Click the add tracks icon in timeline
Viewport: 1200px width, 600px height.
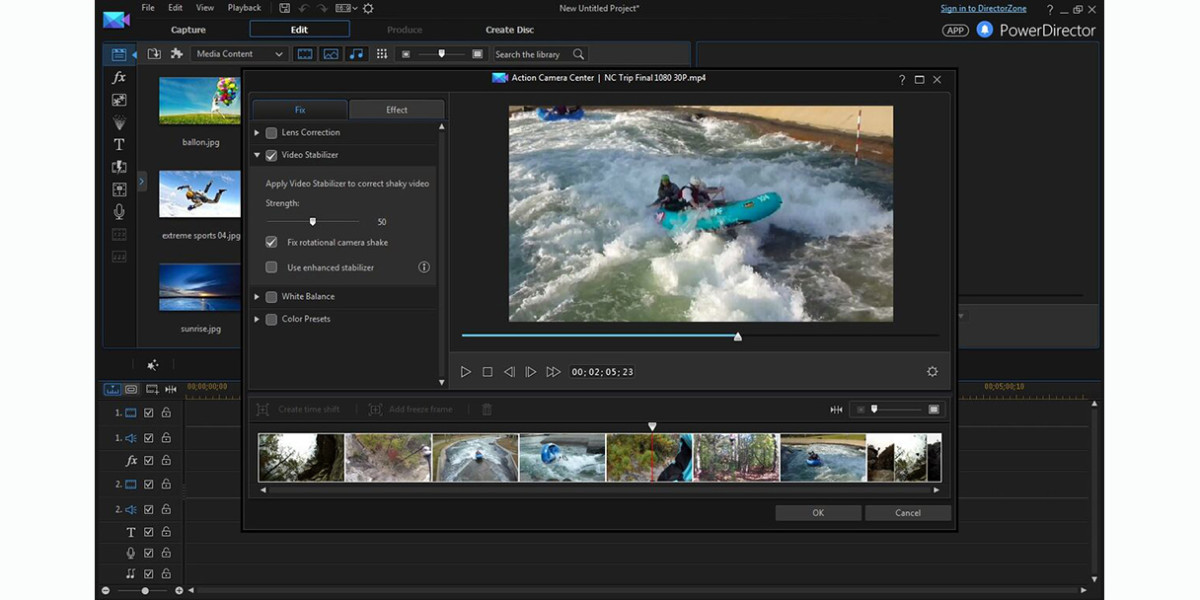click(152, 389)
